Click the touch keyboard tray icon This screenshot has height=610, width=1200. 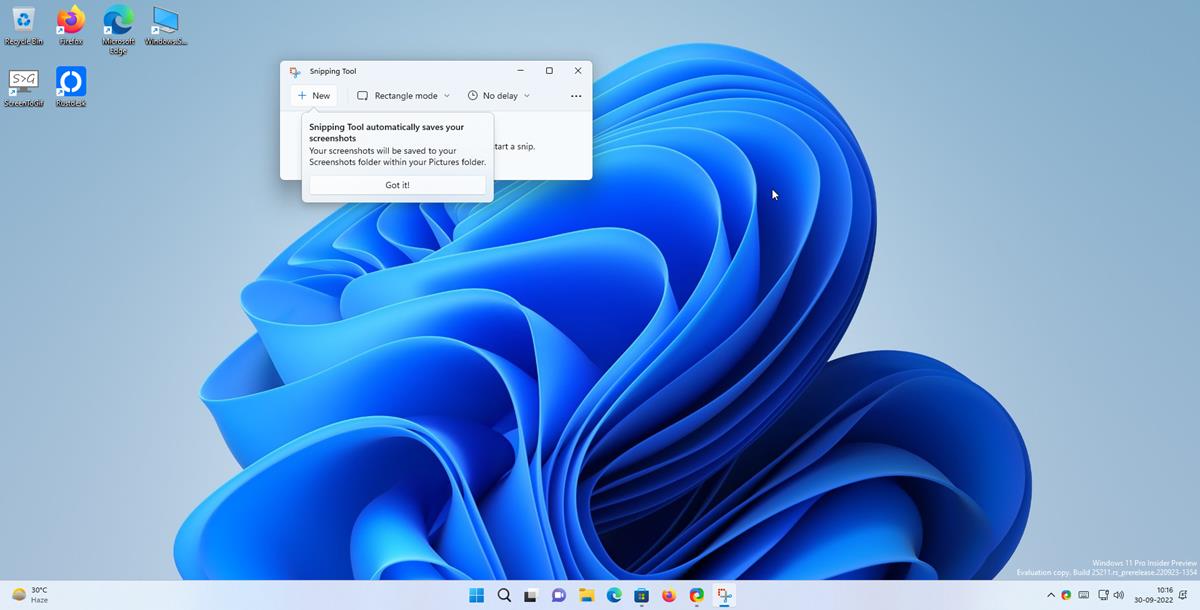1084,595
